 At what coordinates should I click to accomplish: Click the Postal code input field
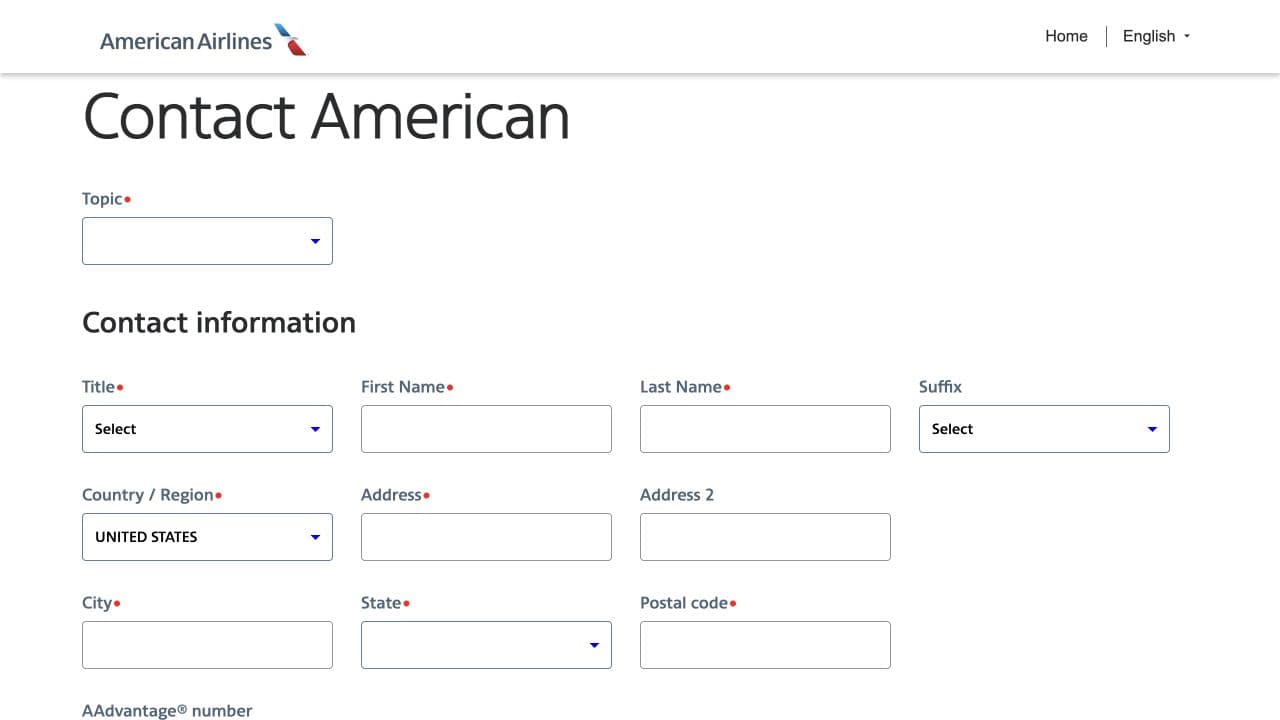click(x=765, y=645)
